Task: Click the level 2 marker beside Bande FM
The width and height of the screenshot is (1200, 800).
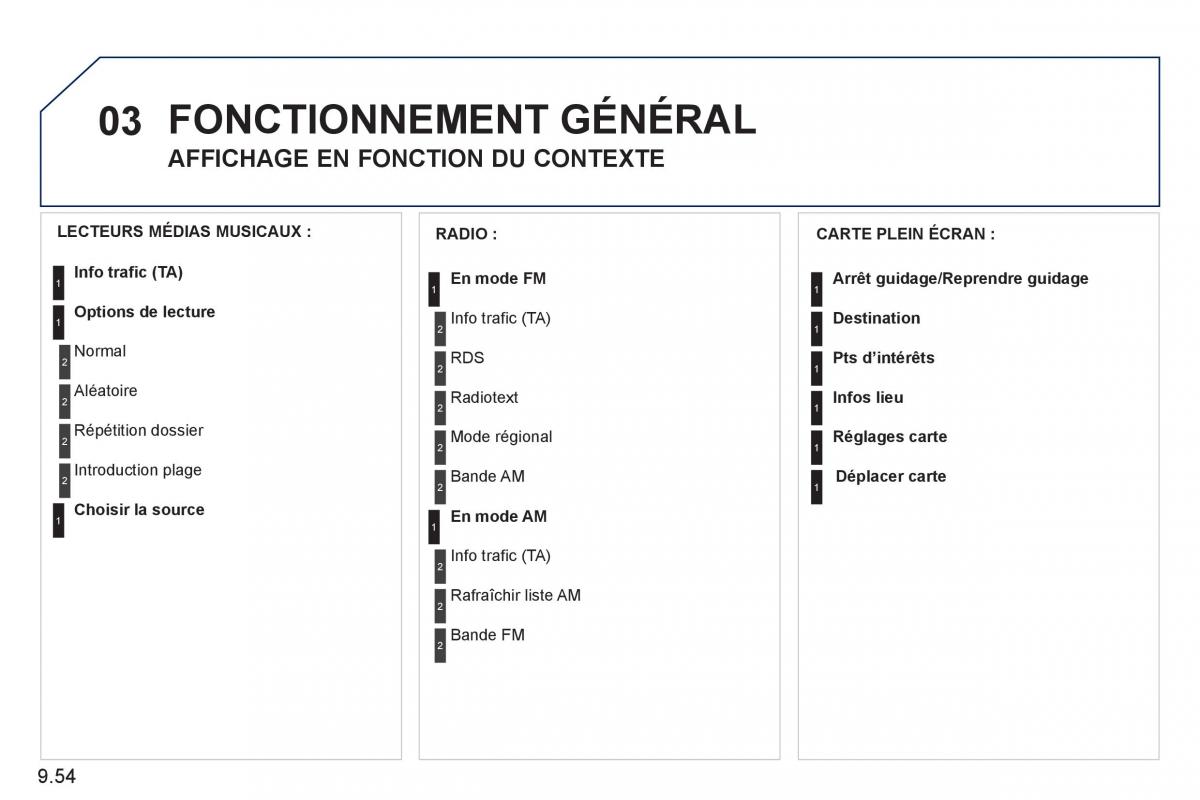Action: [440, 645]
